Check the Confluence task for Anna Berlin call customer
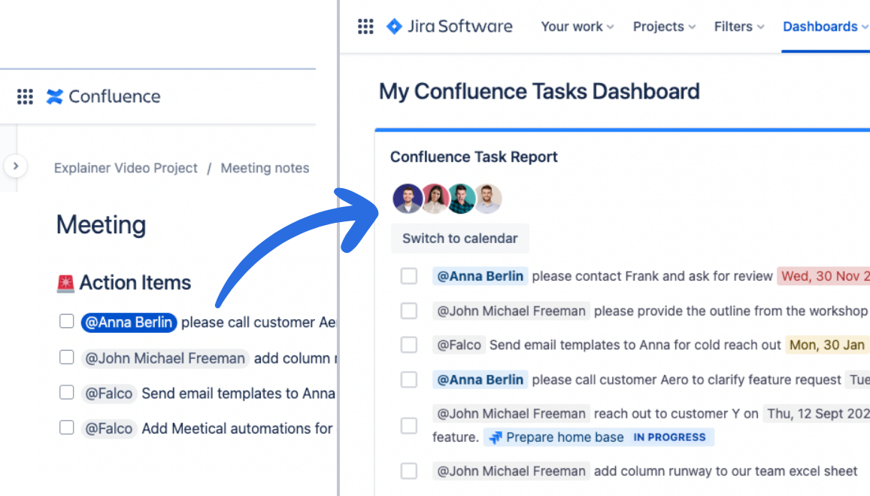The height and width of the screenshot is (496, 870). point(66,322)
